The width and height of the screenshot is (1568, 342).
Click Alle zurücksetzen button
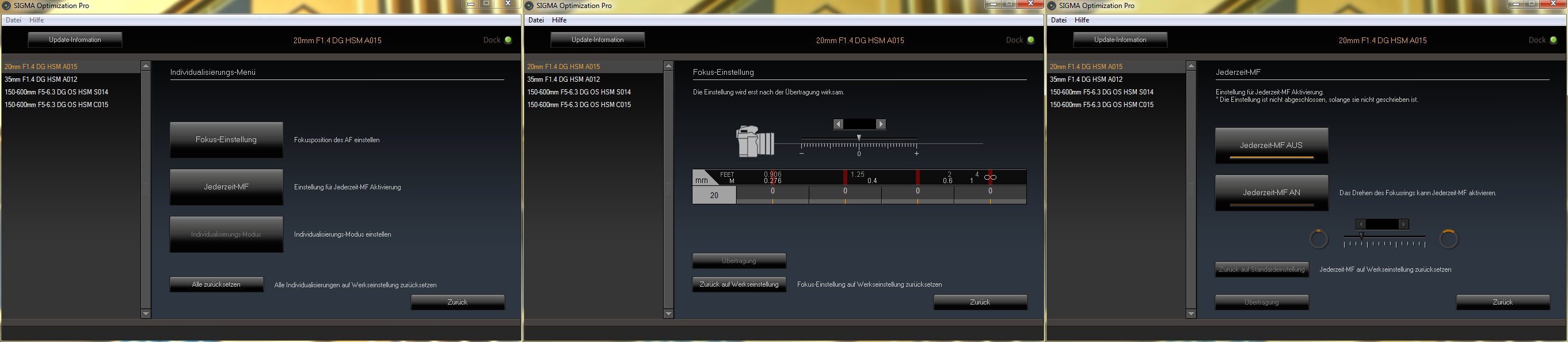click(x=216, y=284)
